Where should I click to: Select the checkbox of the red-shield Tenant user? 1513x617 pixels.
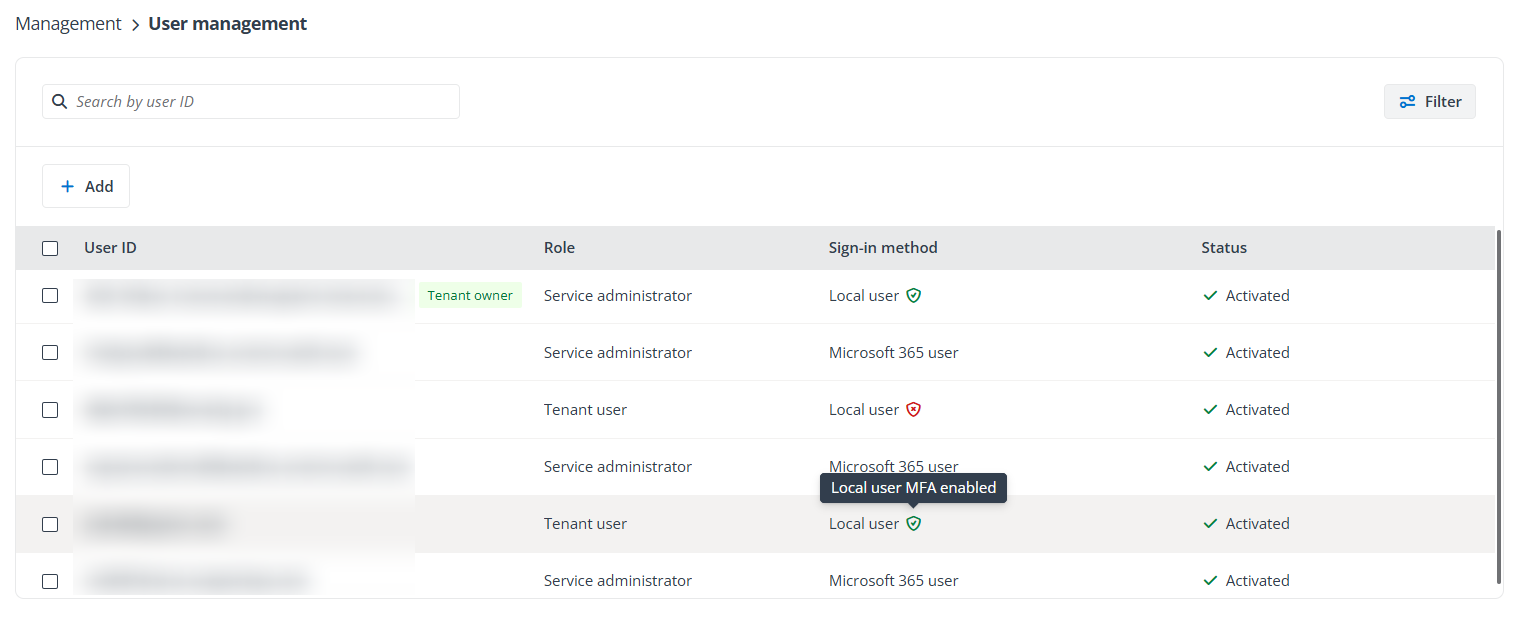coord(50,410)
